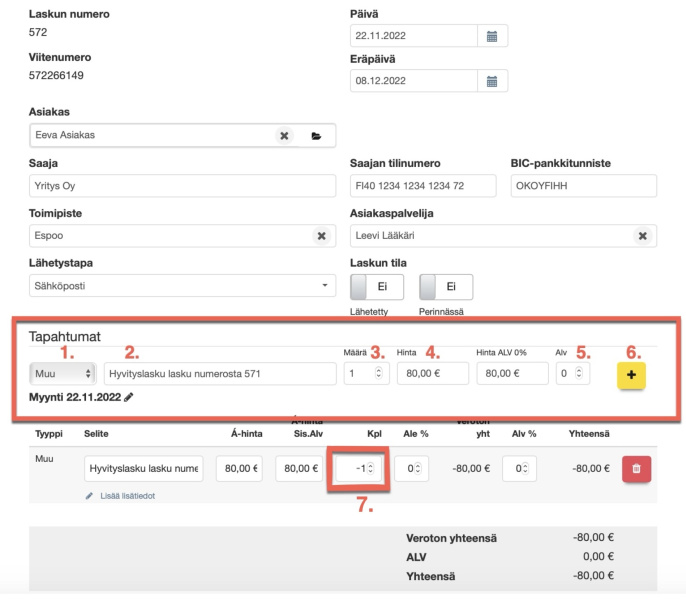686x599 pixels.
Task: Adjust the Alv stepper in Tapahtumat
Action: coord(579,373)
